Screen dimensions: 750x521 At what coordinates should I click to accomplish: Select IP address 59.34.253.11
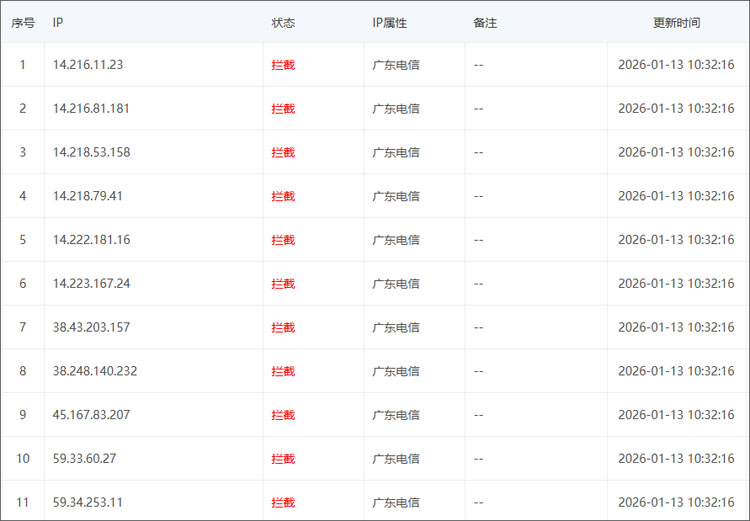pyautogui.click(x=88, y=502)
